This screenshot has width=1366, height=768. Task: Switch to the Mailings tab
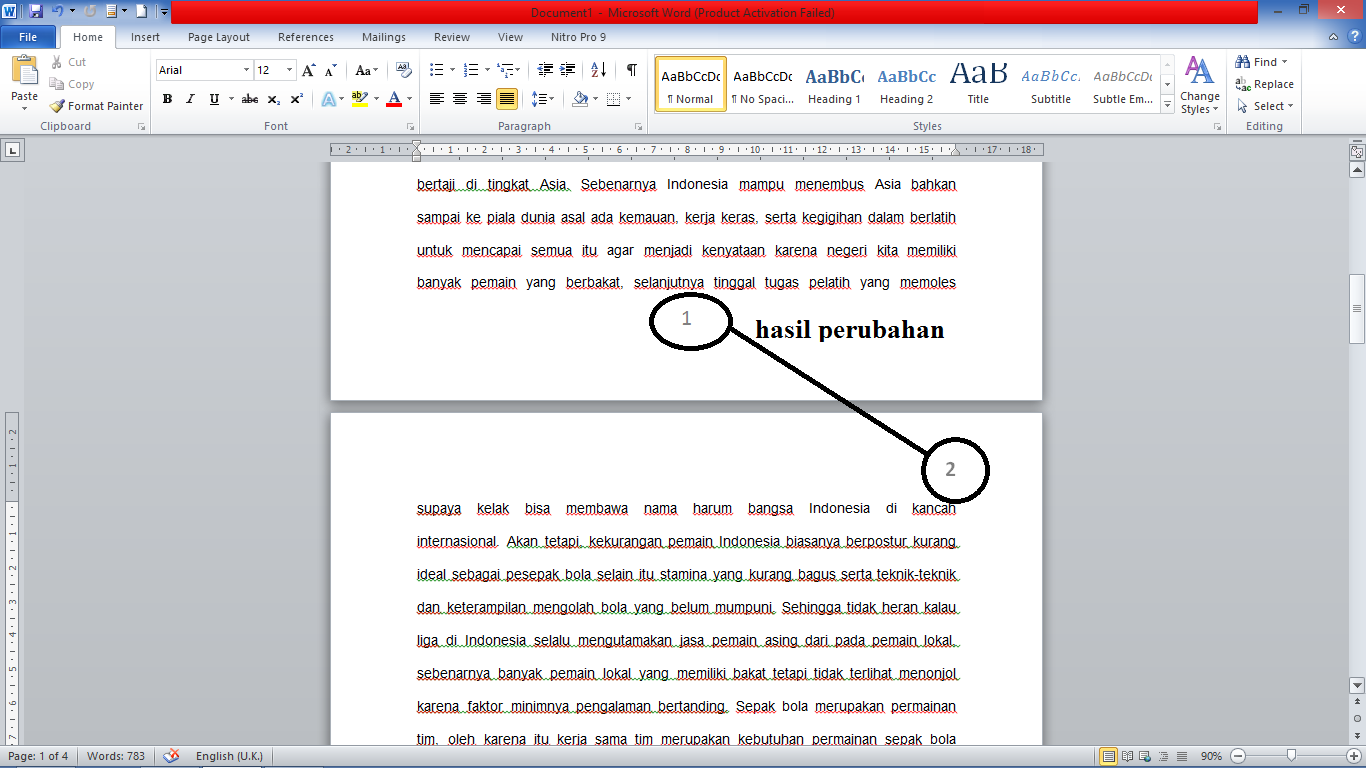point(384,37)
